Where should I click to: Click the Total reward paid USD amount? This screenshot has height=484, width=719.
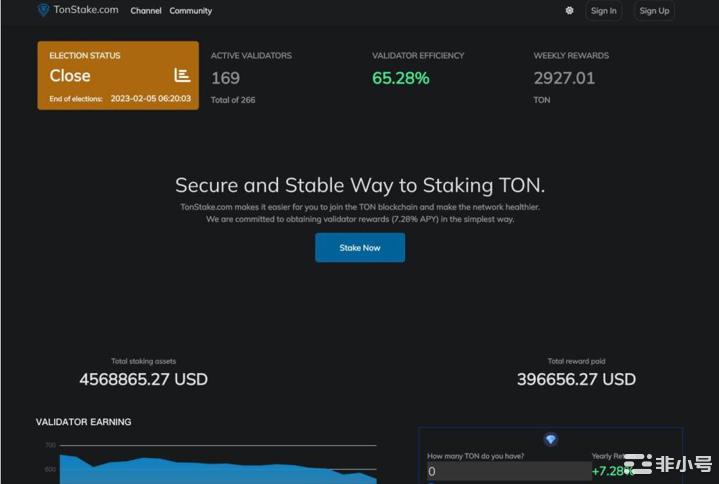pyautogui.click(x=576, y=379)
